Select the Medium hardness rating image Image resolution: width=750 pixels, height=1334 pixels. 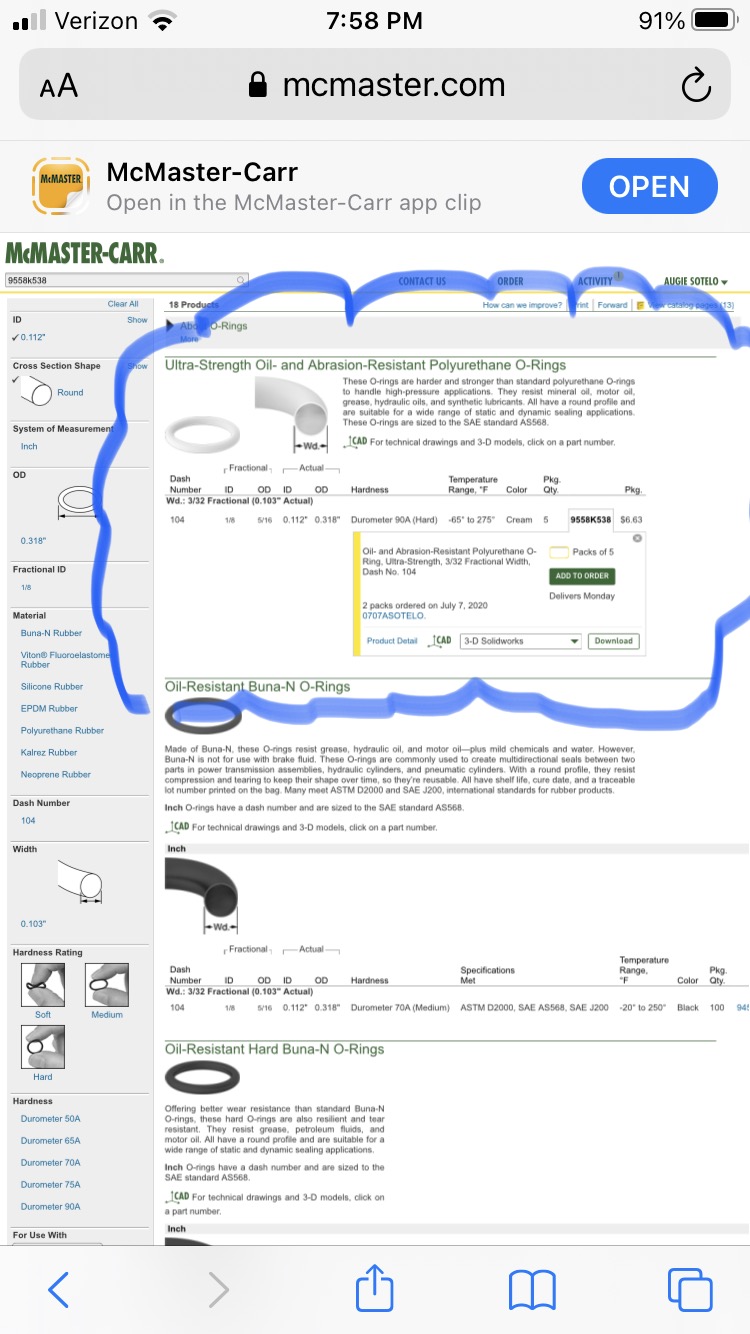pos(107,985)
